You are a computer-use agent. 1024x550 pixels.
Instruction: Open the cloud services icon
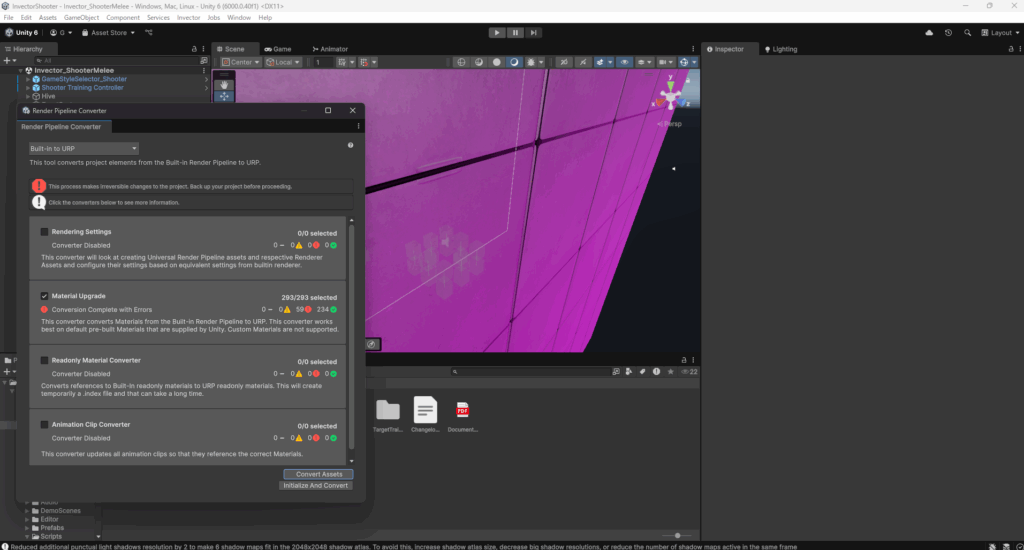[929, 32]
